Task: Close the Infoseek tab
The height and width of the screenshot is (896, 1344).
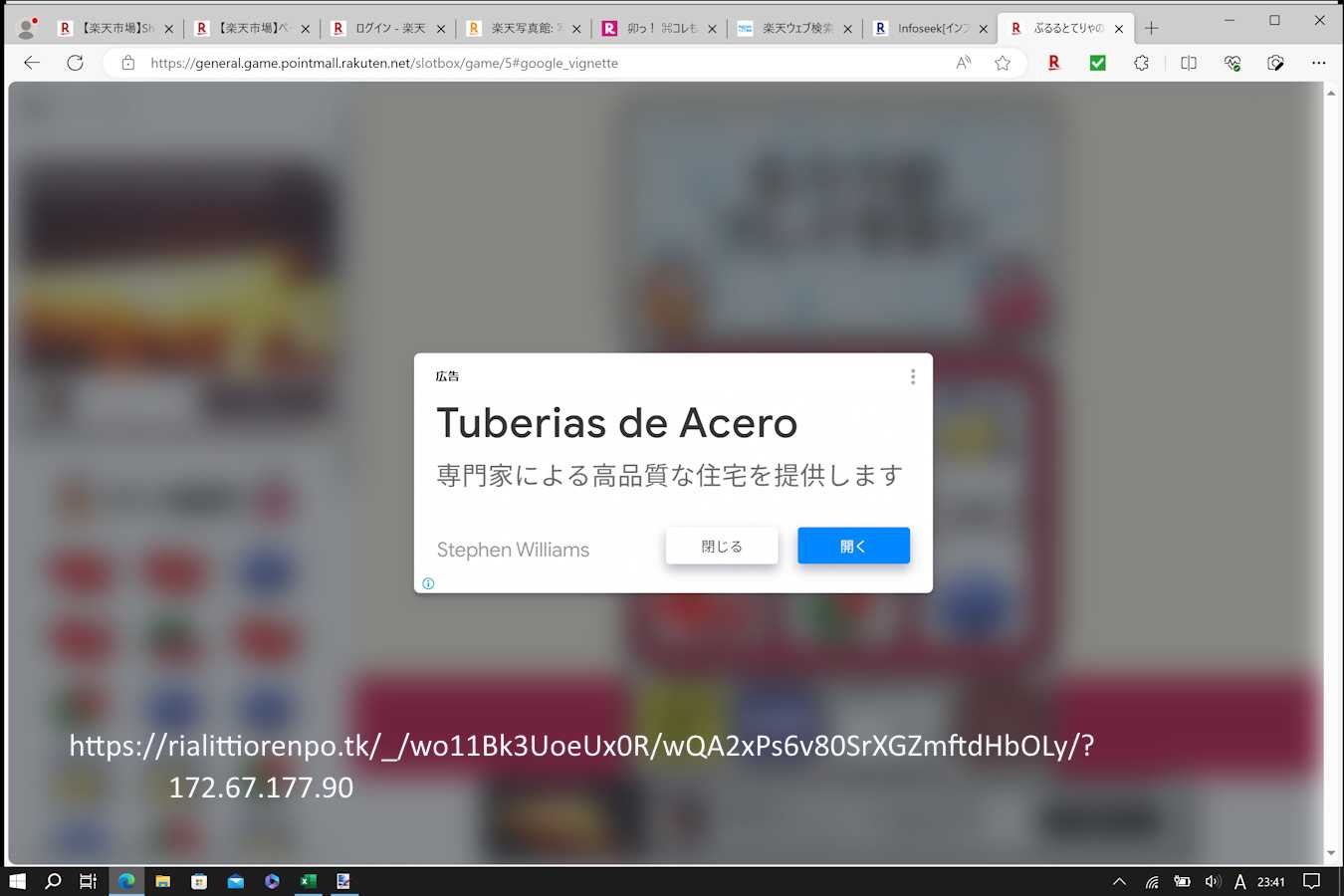Action: (x=984, y=29)
